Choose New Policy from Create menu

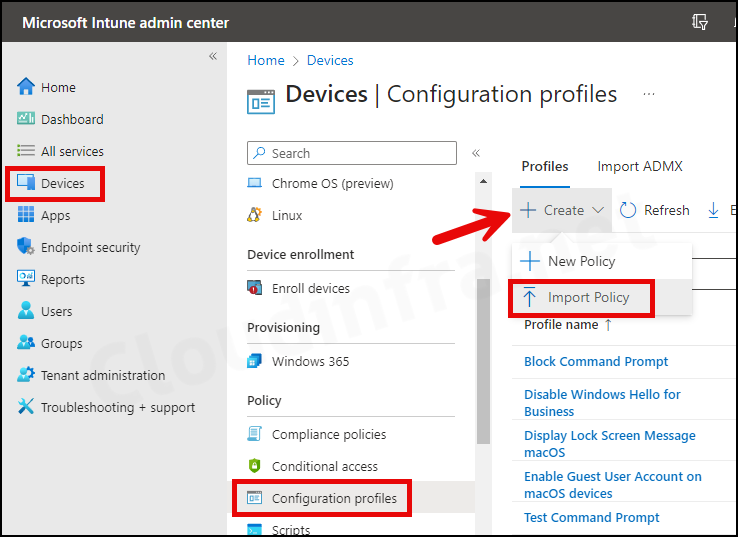602,261
